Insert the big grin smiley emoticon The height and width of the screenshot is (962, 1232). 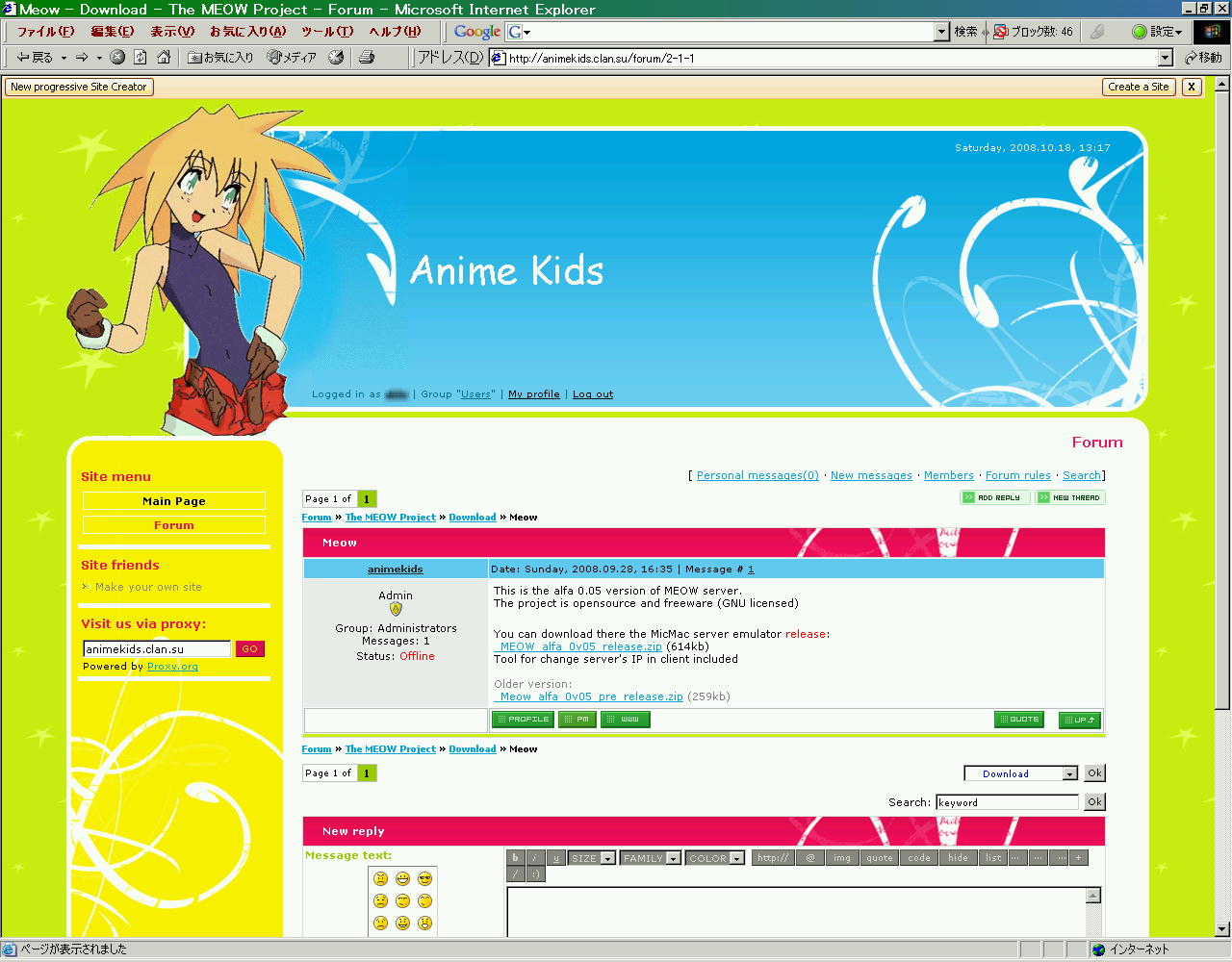tap(402, 879)
